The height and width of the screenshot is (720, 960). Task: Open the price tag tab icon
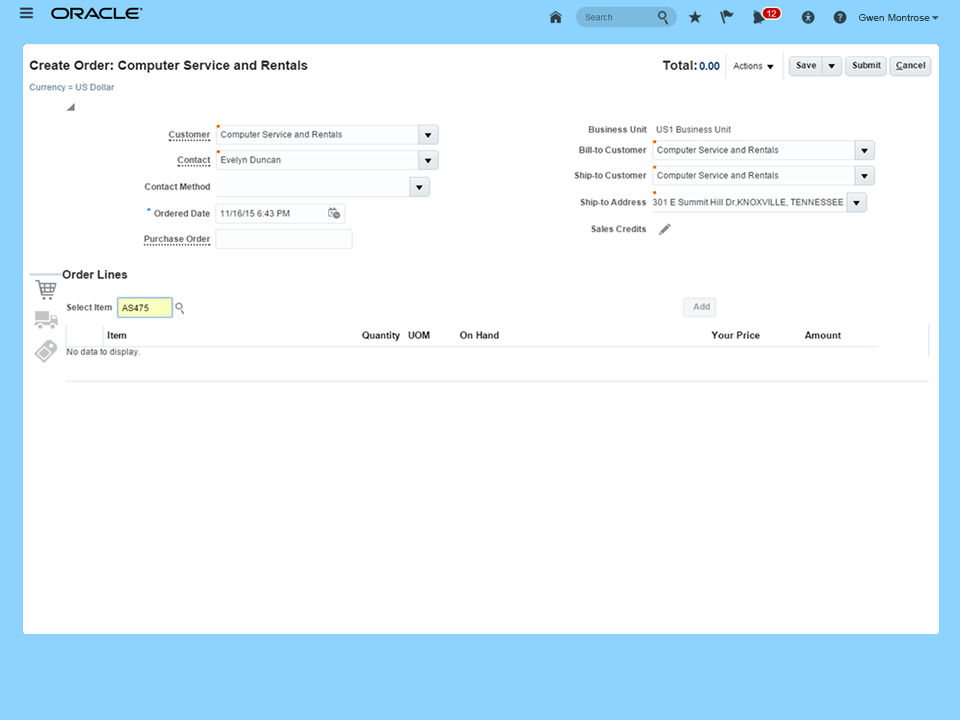coord(46,351)
